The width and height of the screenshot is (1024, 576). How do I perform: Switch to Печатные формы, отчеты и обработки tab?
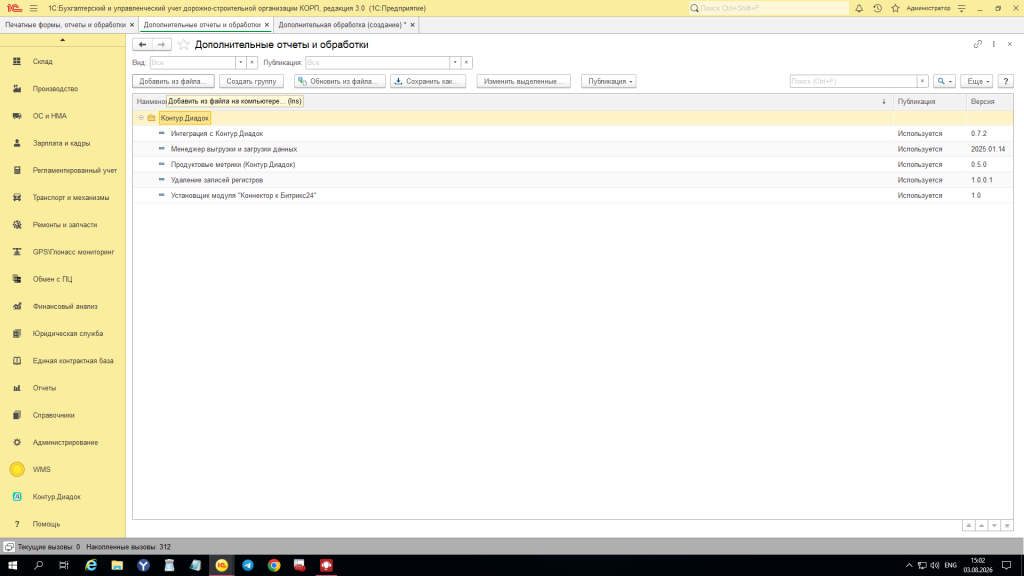point(65,25)
